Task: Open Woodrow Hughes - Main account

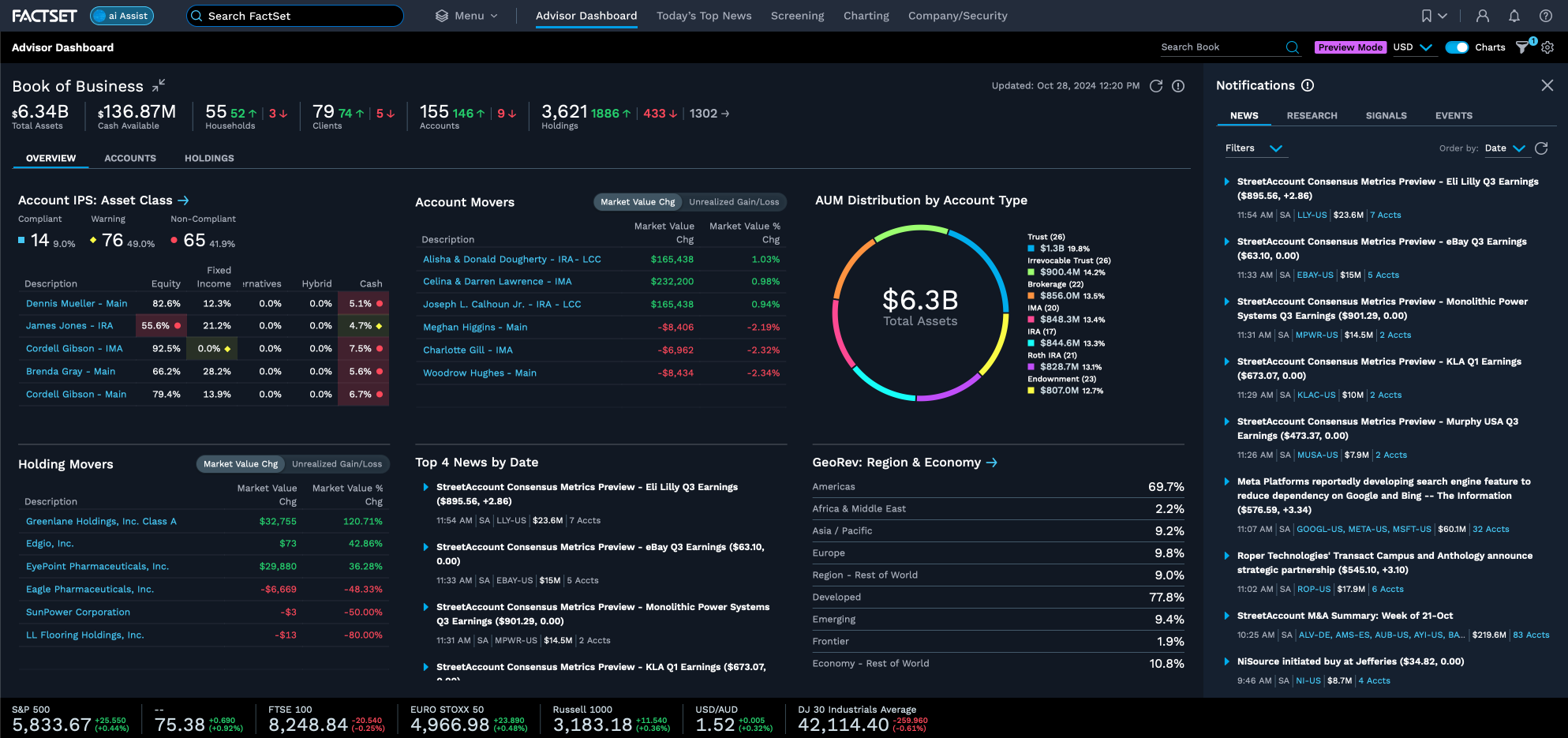Action: [x=480, y=373]
